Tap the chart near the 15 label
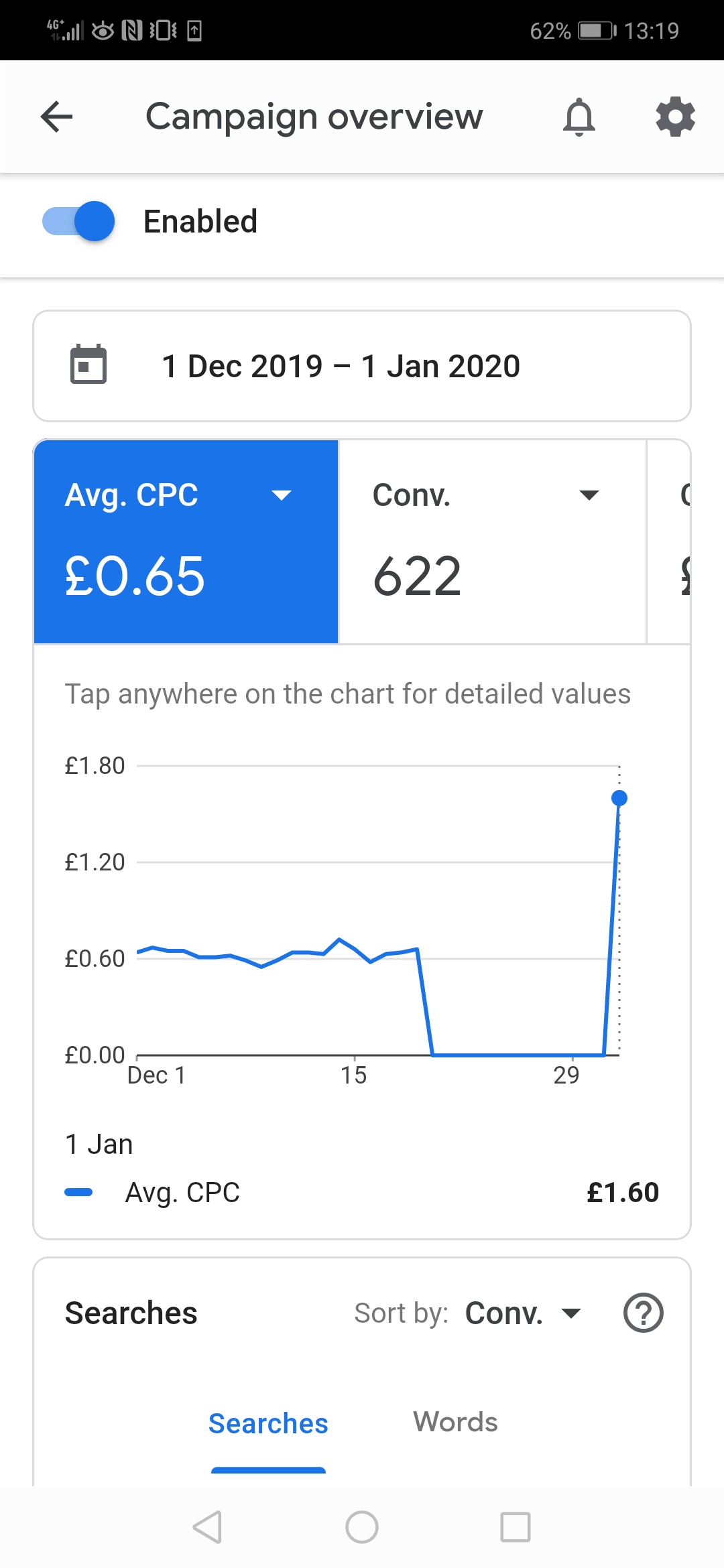Screen dimensions: 724x1568 (x=355, y=952)
